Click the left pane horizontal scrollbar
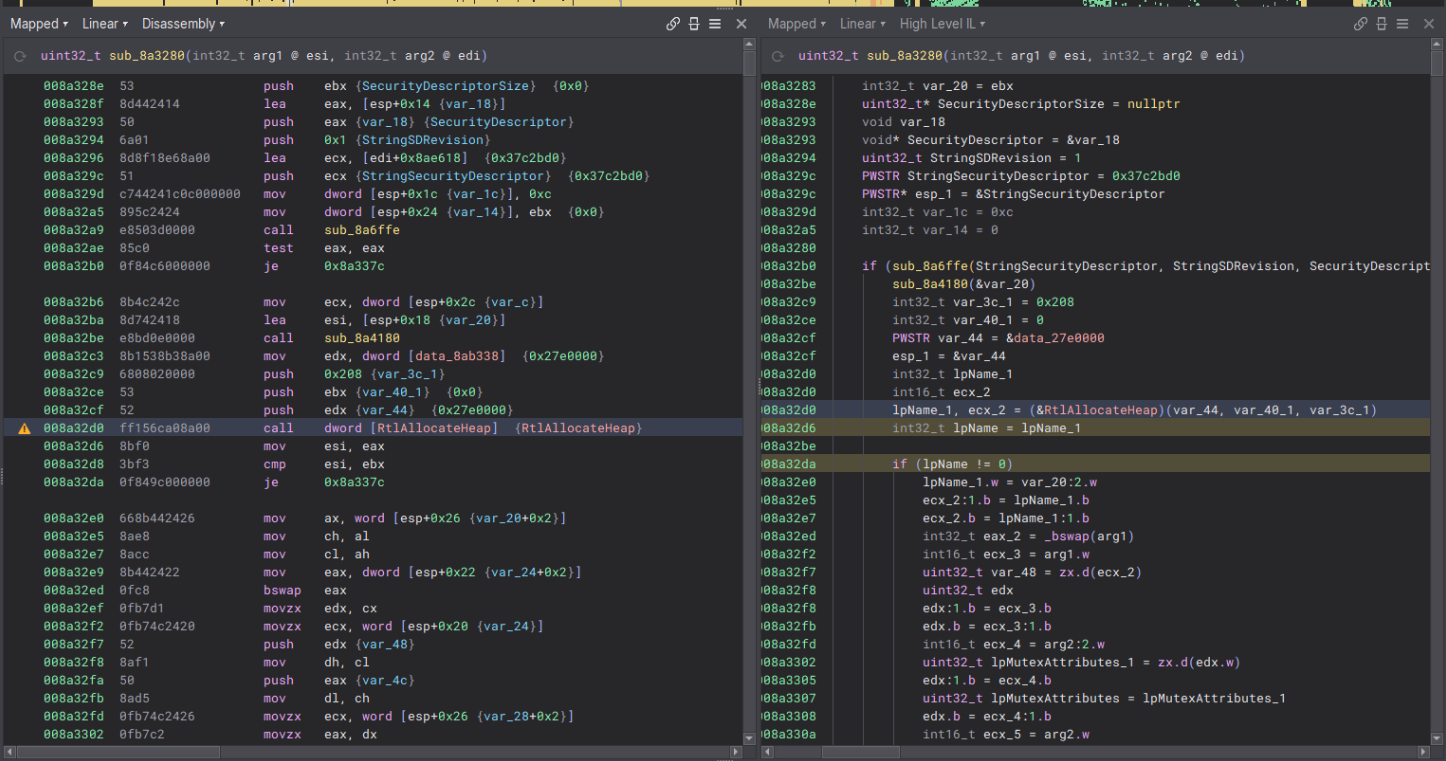 click(x=120, y=751)
